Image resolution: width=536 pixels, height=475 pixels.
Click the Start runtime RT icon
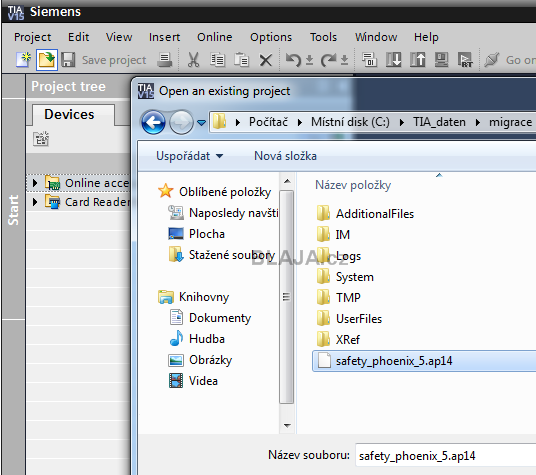coord(465,60)
